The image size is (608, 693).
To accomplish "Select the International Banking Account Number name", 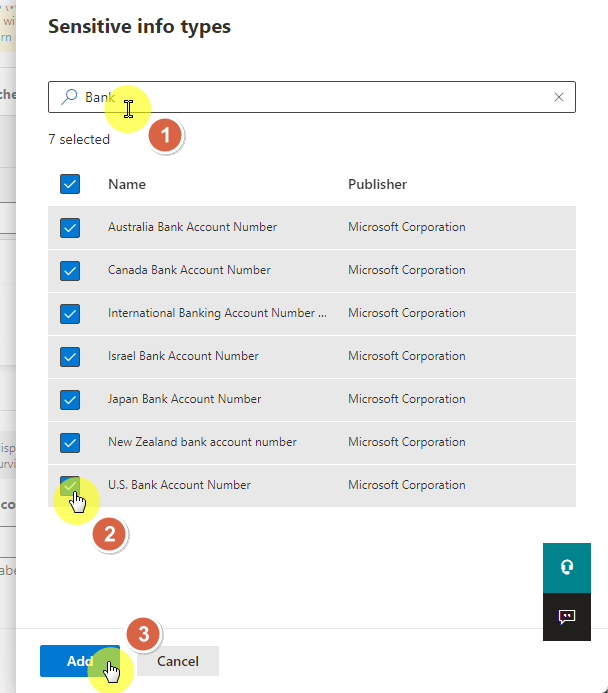I will [217, 312].
